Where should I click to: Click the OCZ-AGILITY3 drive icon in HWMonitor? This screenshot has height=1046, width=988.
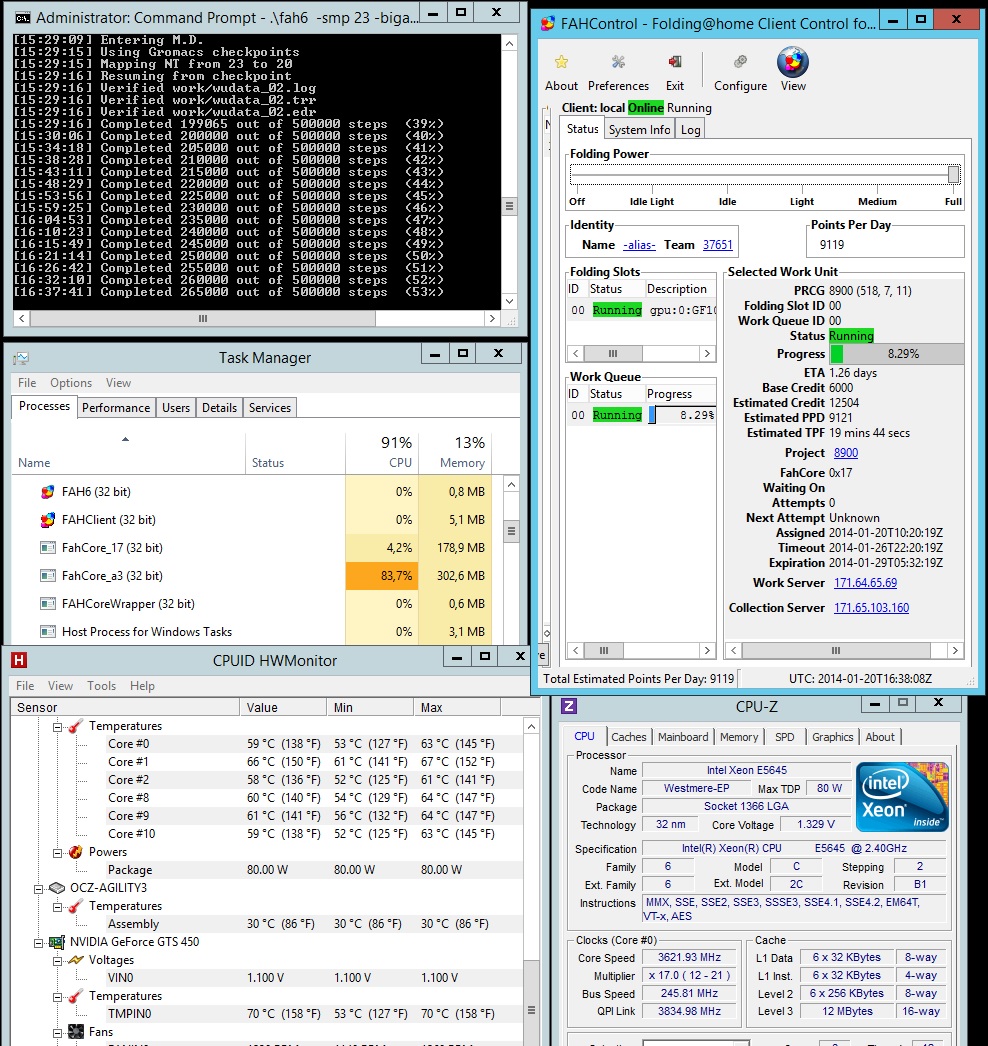[57, 888]
